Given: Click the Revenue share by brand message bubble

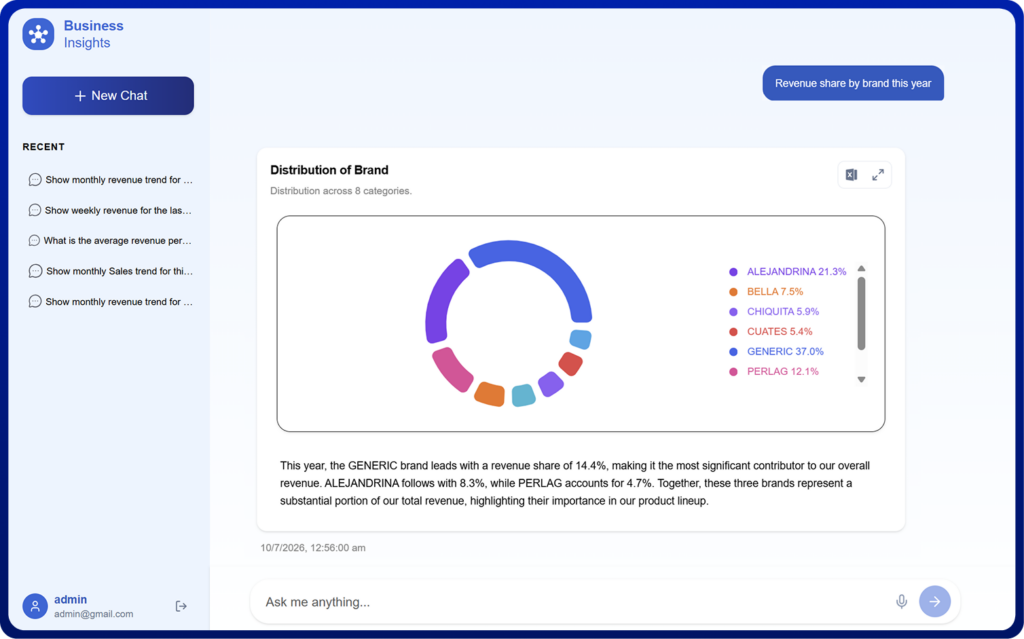Looking at the screenshot, I should (x=853, y=83).
